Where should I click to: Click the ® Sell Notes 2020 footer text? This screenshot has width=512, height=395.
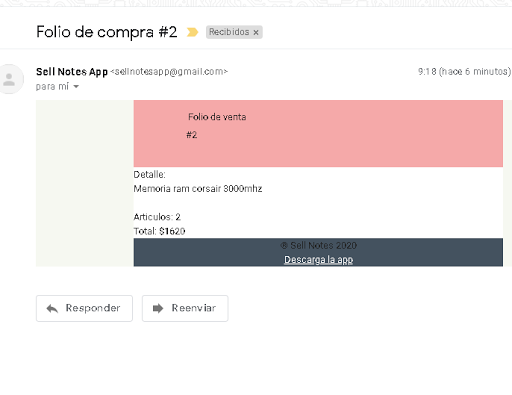318,246
